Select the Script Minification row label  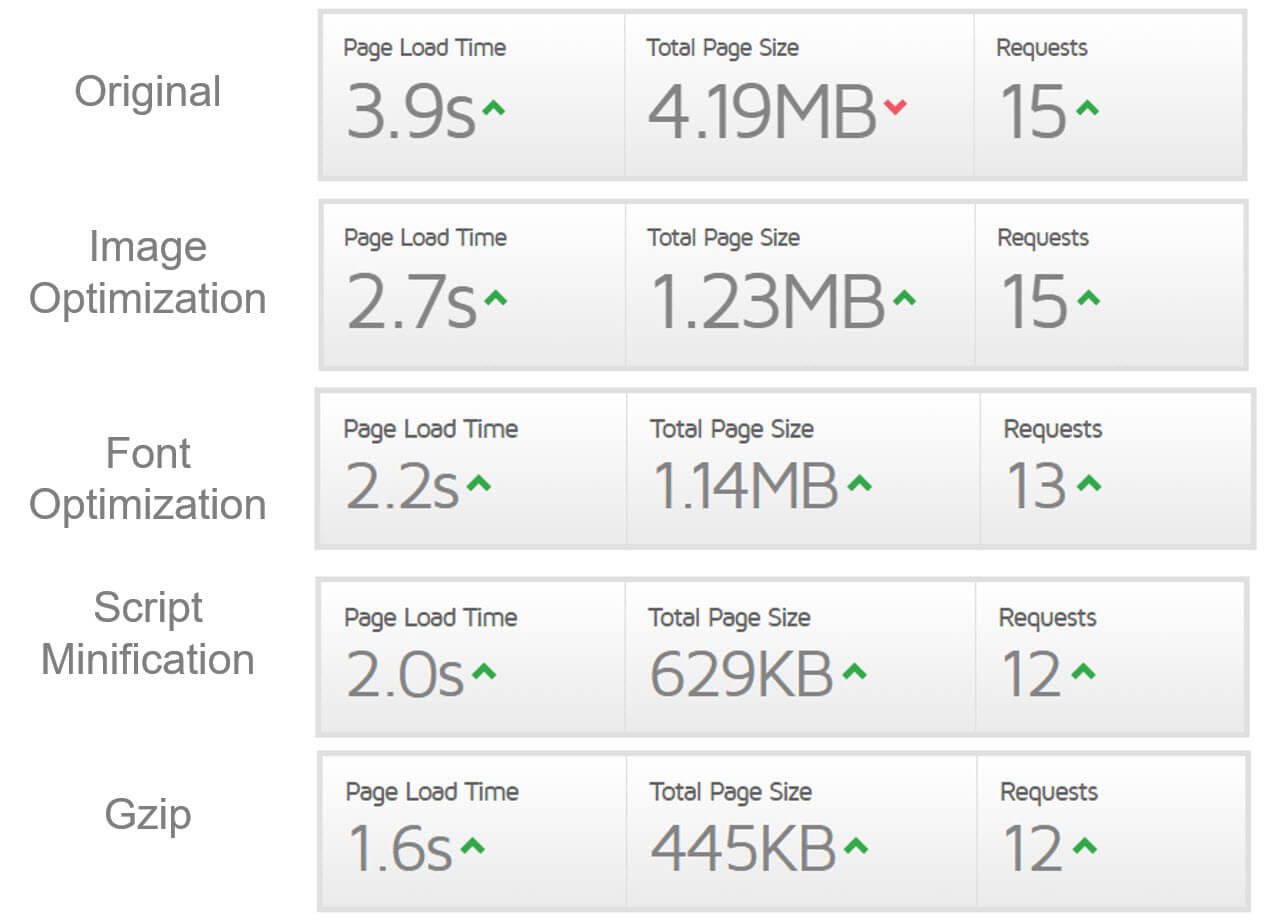[x=147, y=634]
